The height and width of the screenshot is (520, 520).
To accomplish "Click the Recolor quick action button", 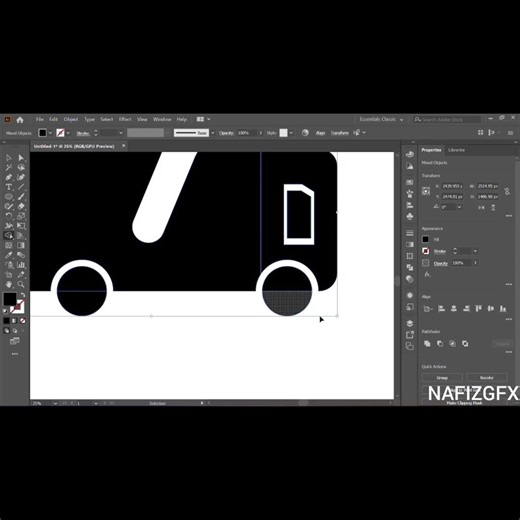I will click(x=487, y=377).
